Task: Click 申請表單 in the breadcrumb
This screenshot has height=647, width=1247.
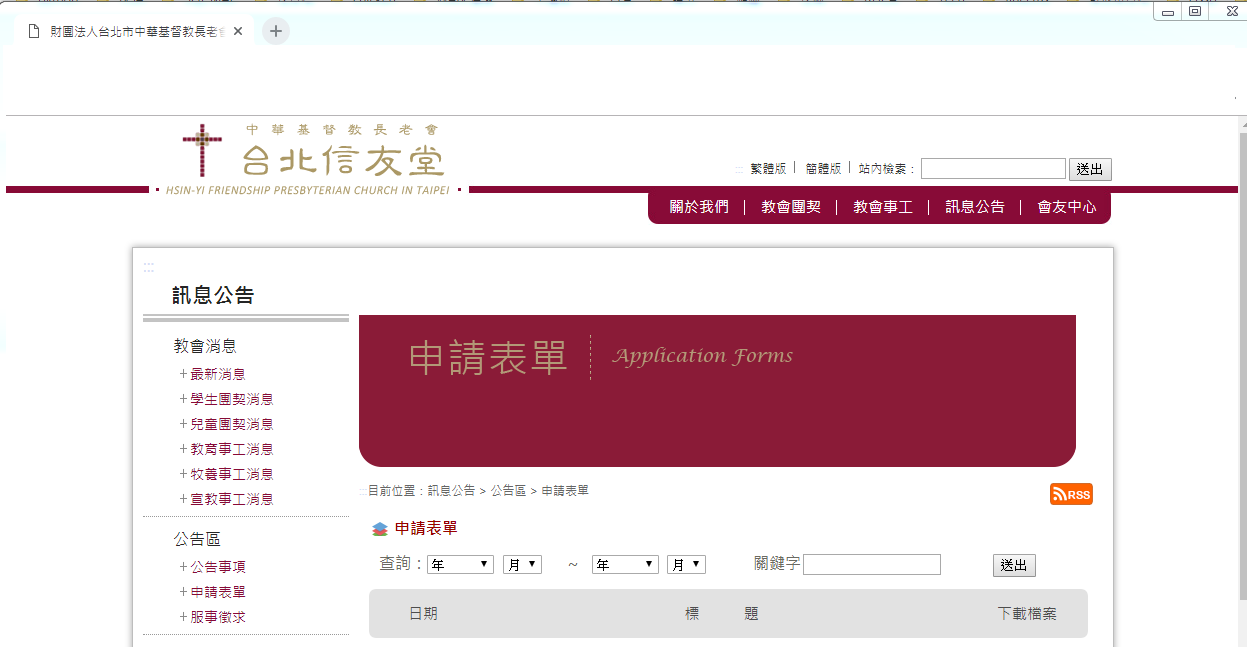Action: pyautogui.click(x=565, y=491)
